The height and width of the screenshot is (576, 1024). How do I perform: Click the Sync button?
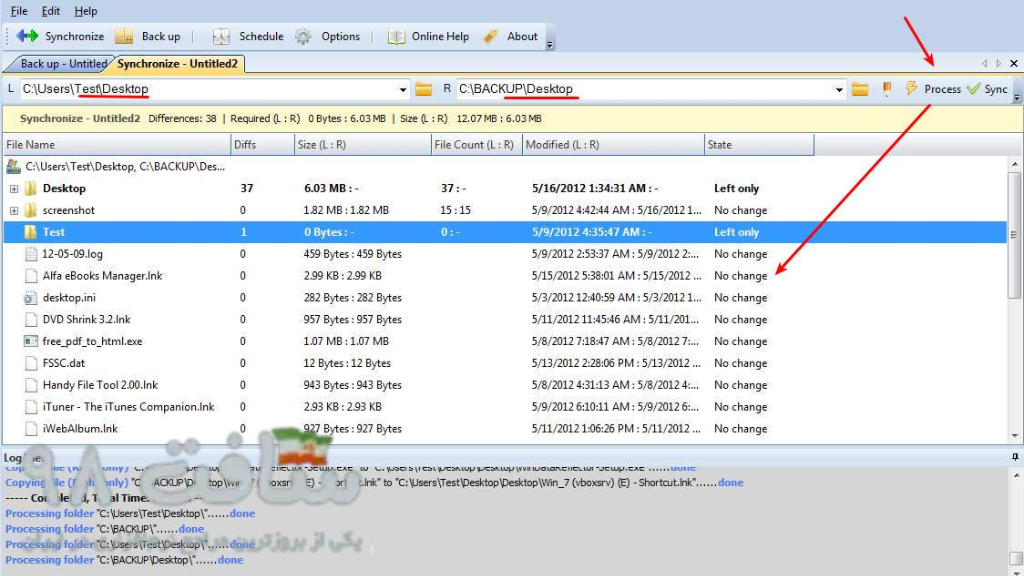pyautogui.click(x=987, y=89)
